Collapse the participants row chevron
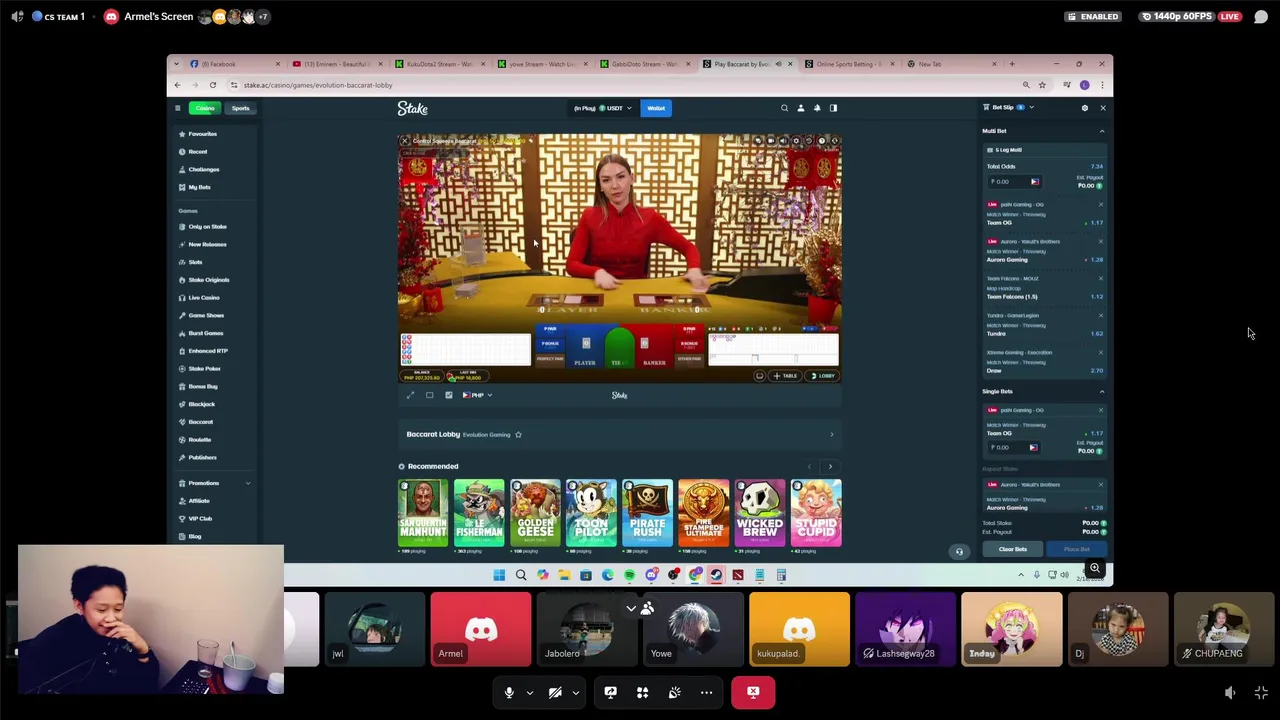1280x720 pixels. coord(631,608)
